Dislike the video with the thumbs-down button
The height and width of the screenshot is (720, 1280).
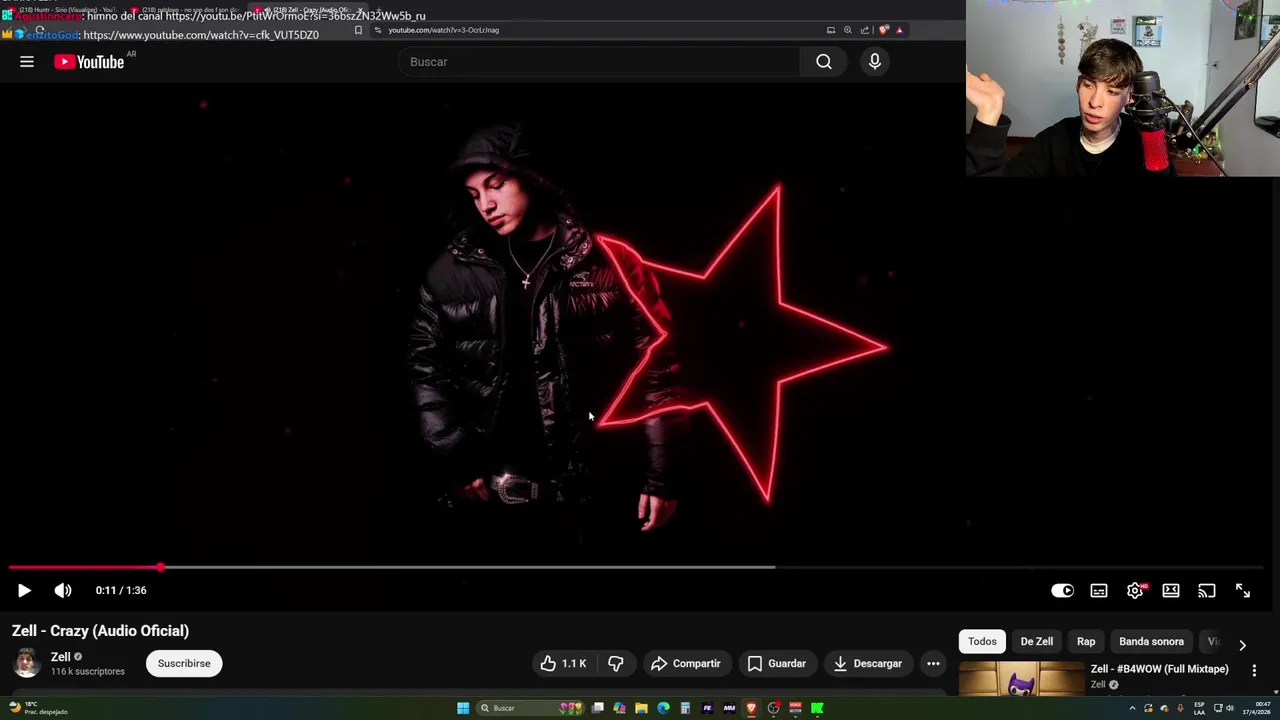616,663
